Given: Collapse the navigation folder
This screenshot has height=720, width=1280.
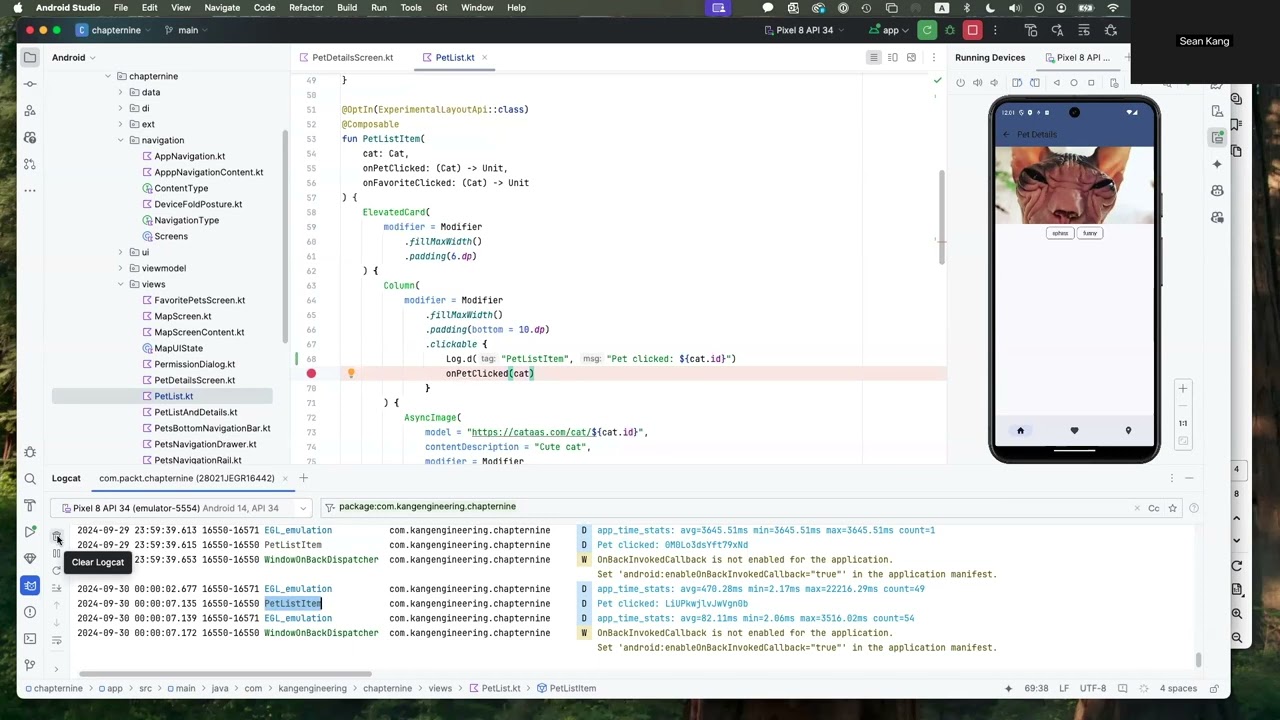Looking at the screenshot, I should 121,140.
